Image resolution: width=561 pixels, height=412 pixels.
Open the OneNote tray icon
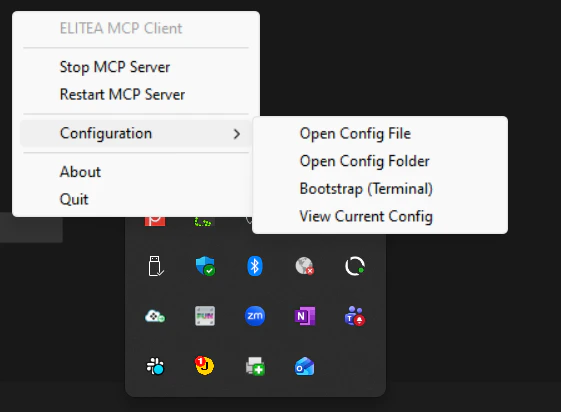coord(305,316)
